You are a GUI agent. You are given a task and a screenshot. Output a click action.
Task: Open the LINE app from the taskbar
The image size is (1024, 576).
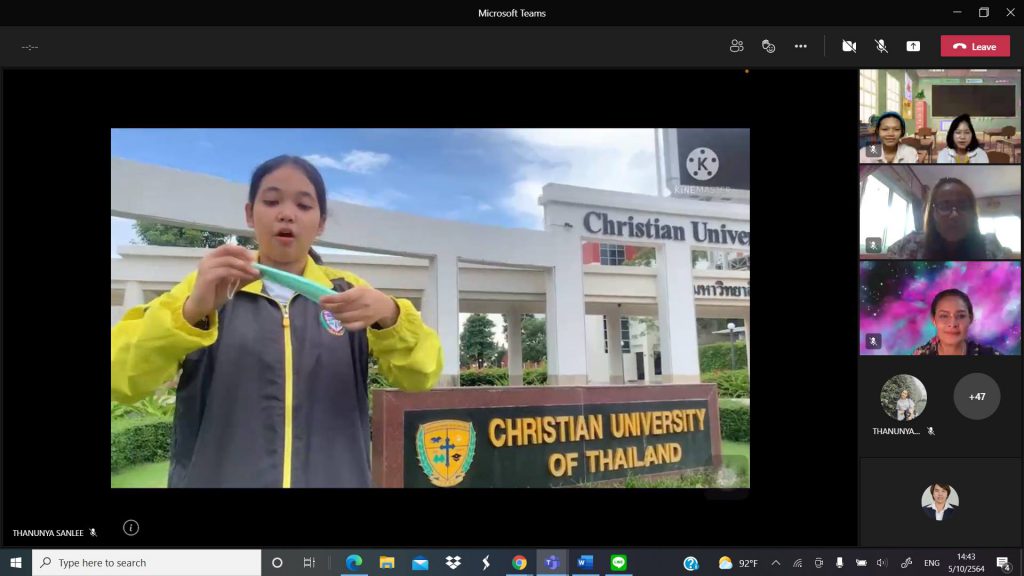(x=618, y=562)
